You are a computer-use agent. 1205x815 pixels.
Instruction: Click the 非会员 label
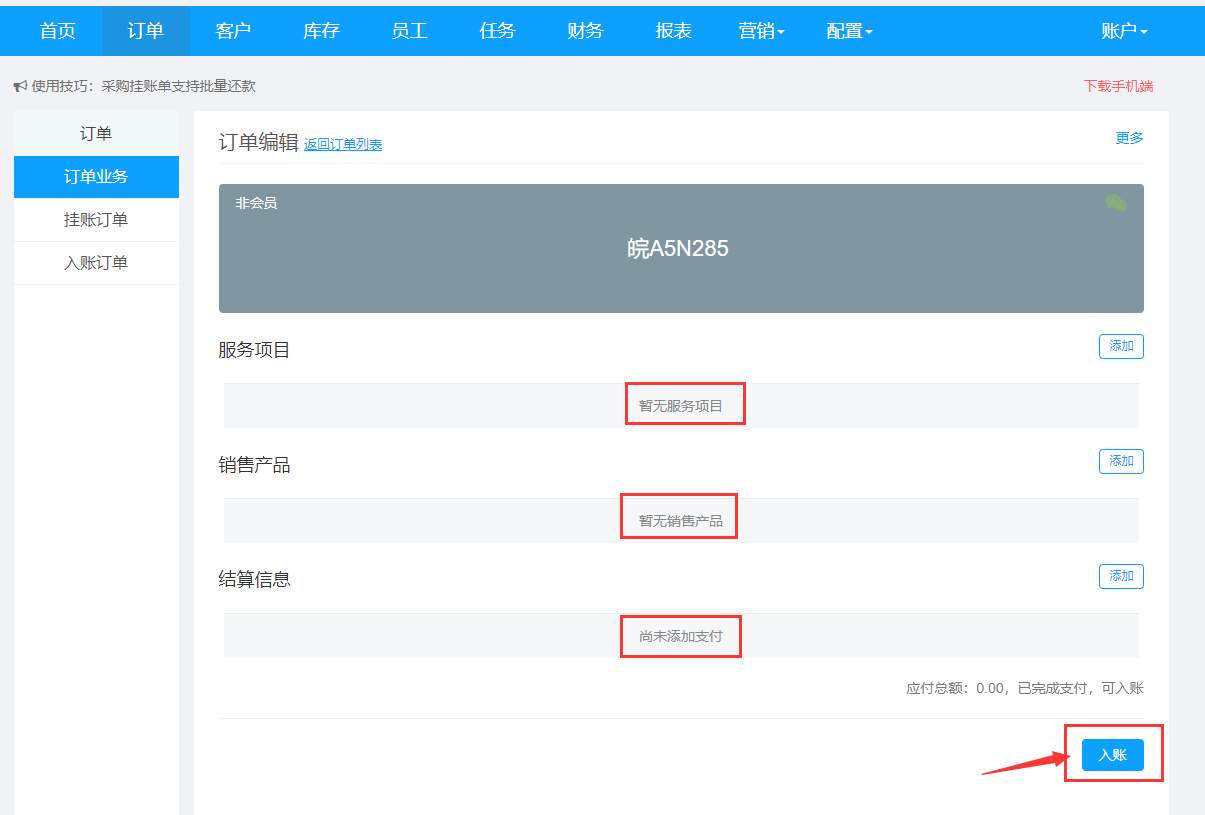click(x=256, y=203)
